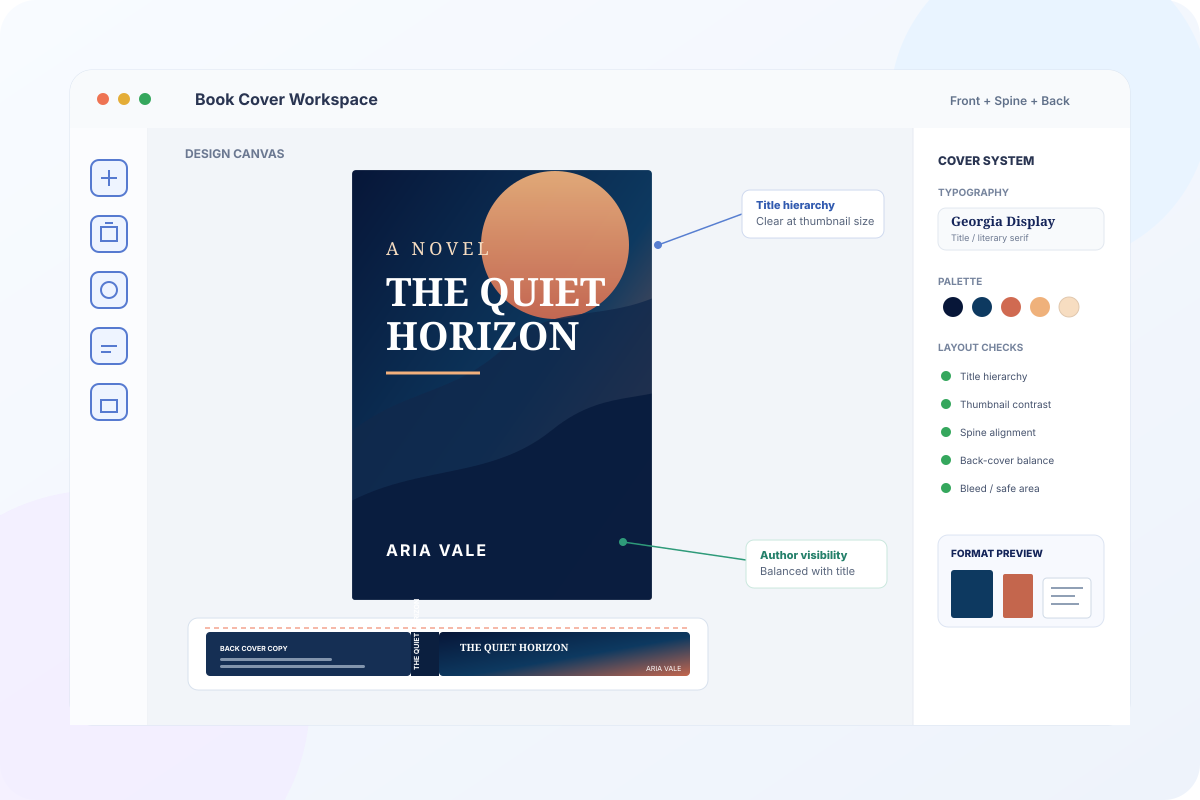The height and width of the screenshot is (800, 1200).
Task: Click the A NOVEL subtitle text
Action: click(x=438, y=249)
